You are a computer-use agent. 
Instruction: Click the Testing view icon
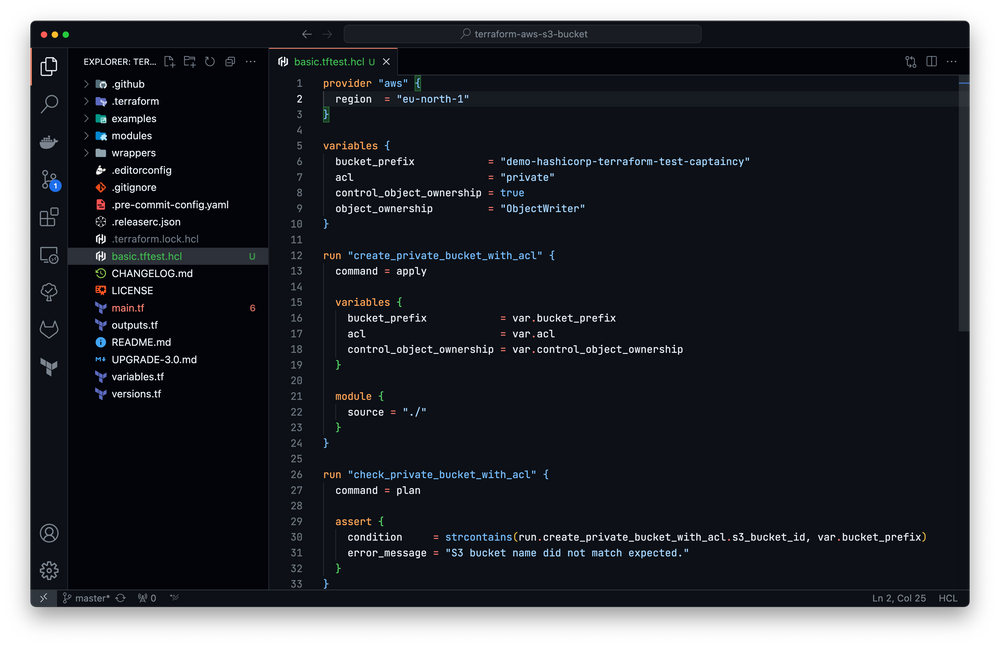point(49,292)
